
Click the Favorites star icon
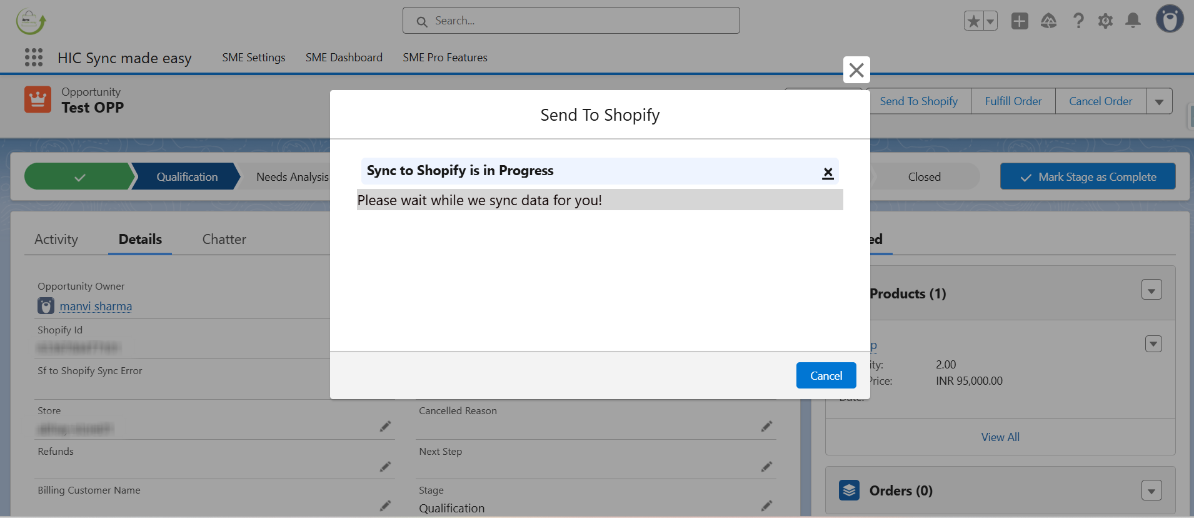click(973, 21)
